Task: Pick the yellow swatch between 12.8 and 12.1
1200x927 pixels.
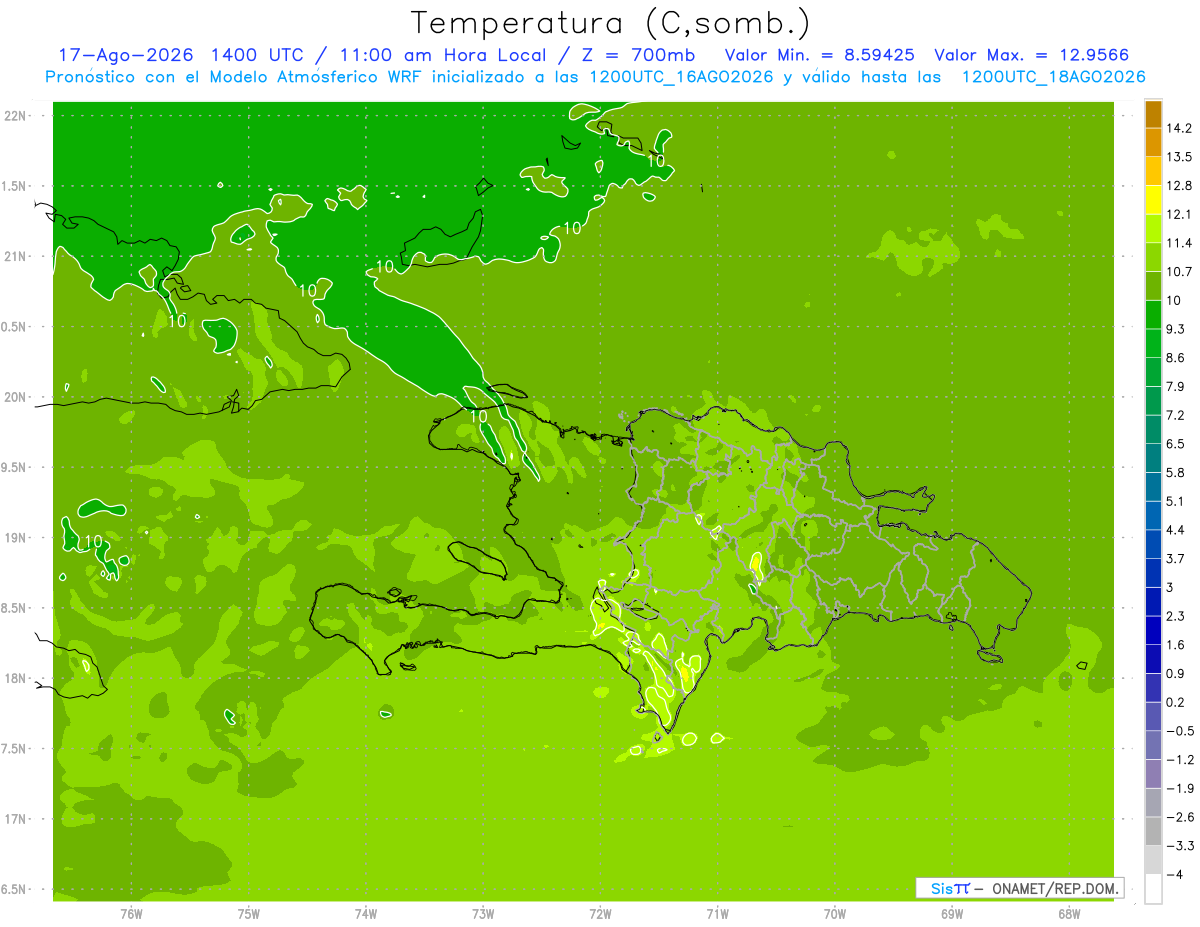Action: (x=1153, y=200)
